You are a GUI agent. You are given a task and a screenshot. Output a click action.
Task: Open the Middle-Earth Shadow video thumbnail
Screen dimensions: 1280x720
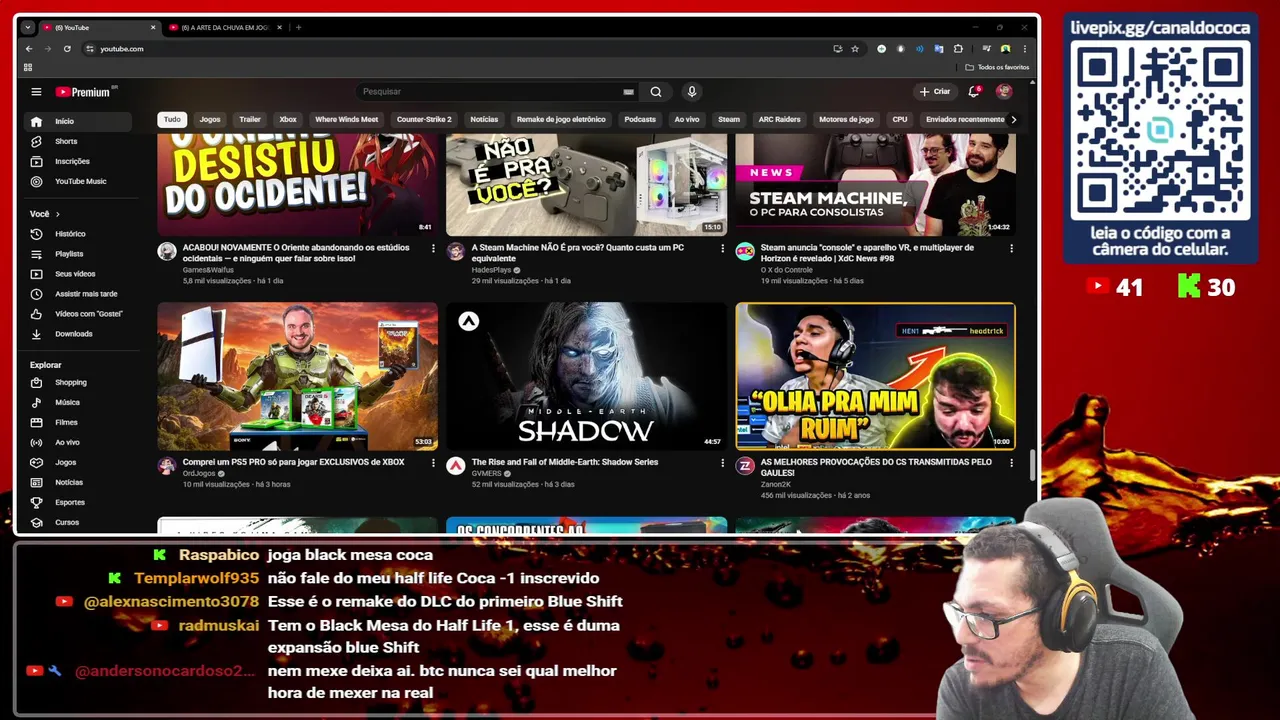click(x=586, y=376)
